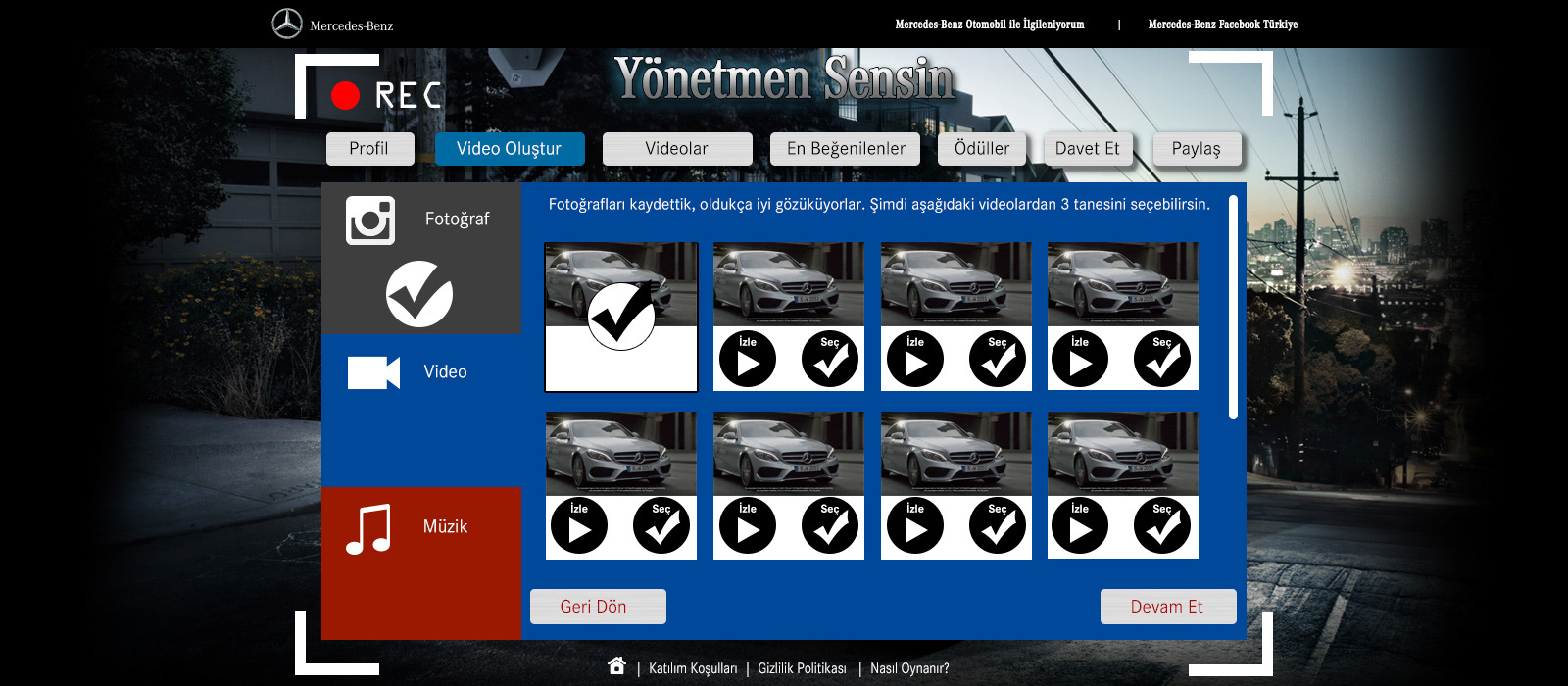This screenshot has height=686, width=1568.
Task: Open the Davet Et tab
Action: (1088, 148)
